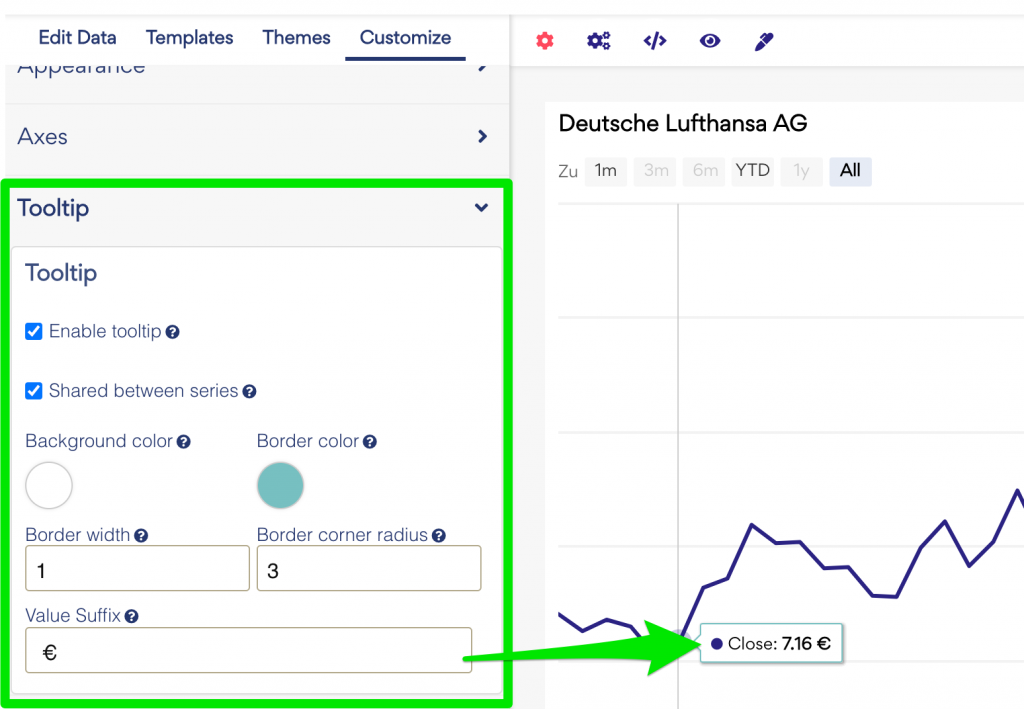1024x709 pixels.
Task: Collapse the Tooltip section chevron
Action: coord(481,208)
